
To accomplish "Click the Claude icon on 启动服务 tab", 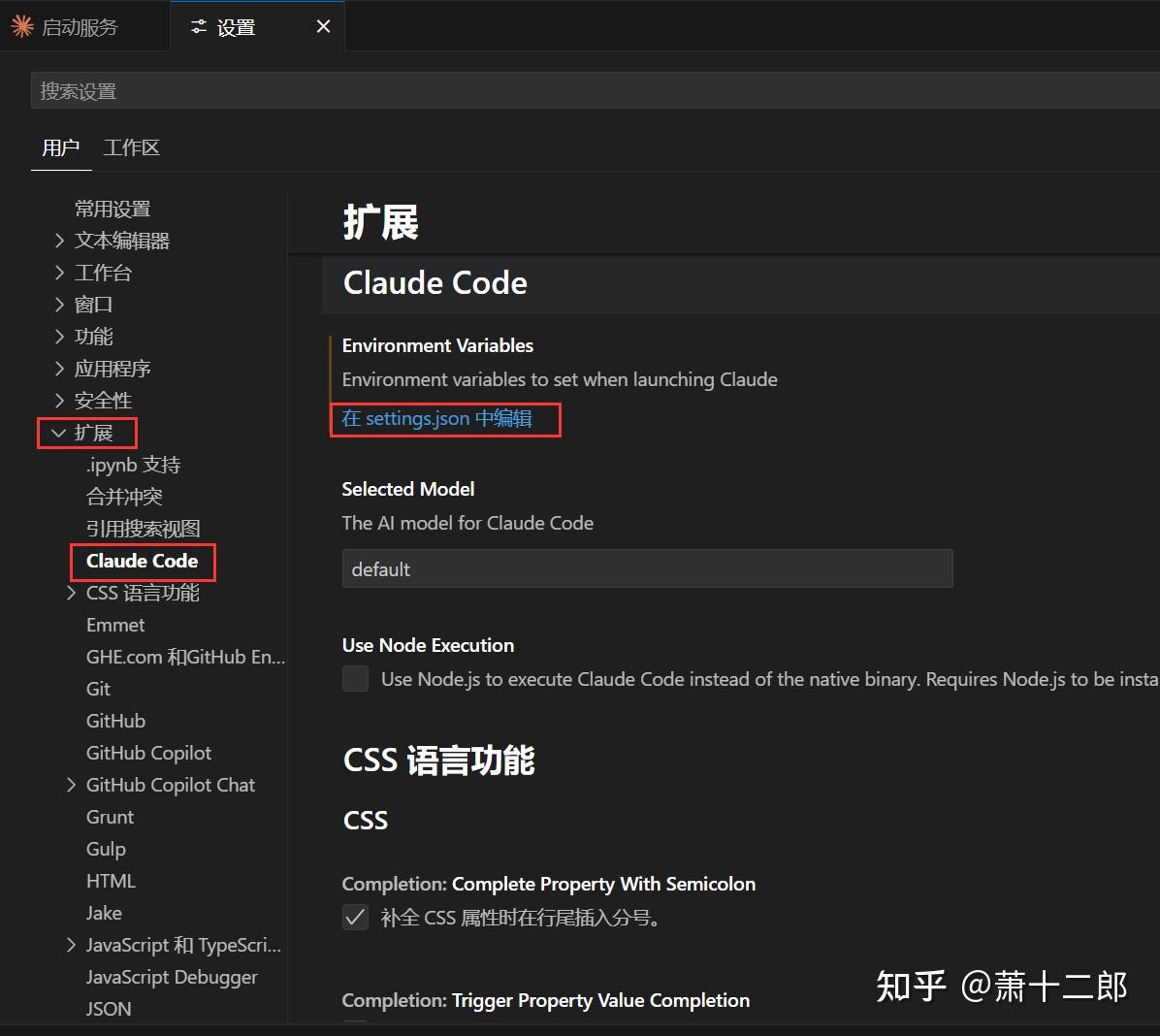I will pyautogui.click(x=20, y=27).
